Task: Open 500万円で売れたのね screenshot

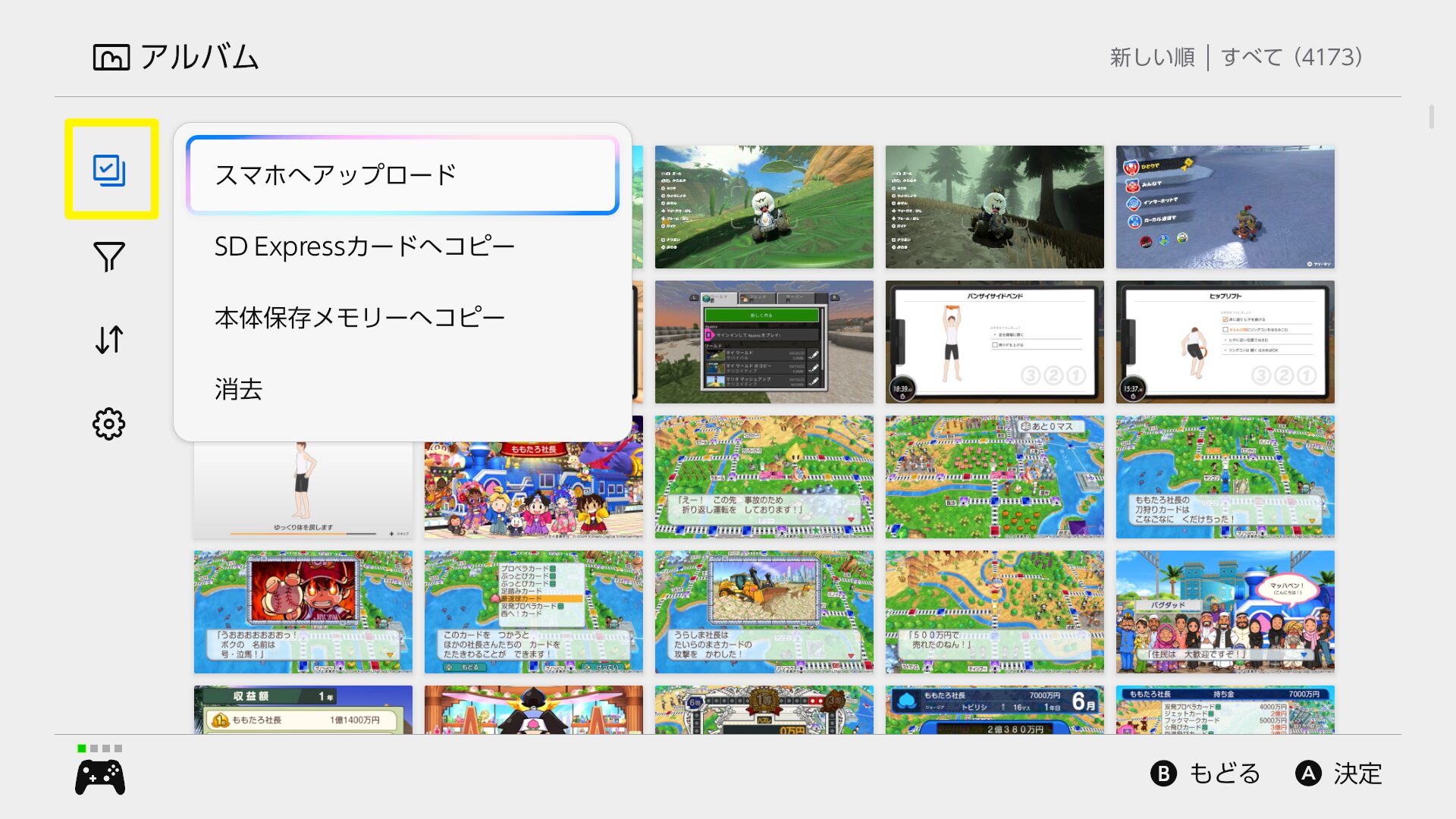Action: (x=995, y=612)
